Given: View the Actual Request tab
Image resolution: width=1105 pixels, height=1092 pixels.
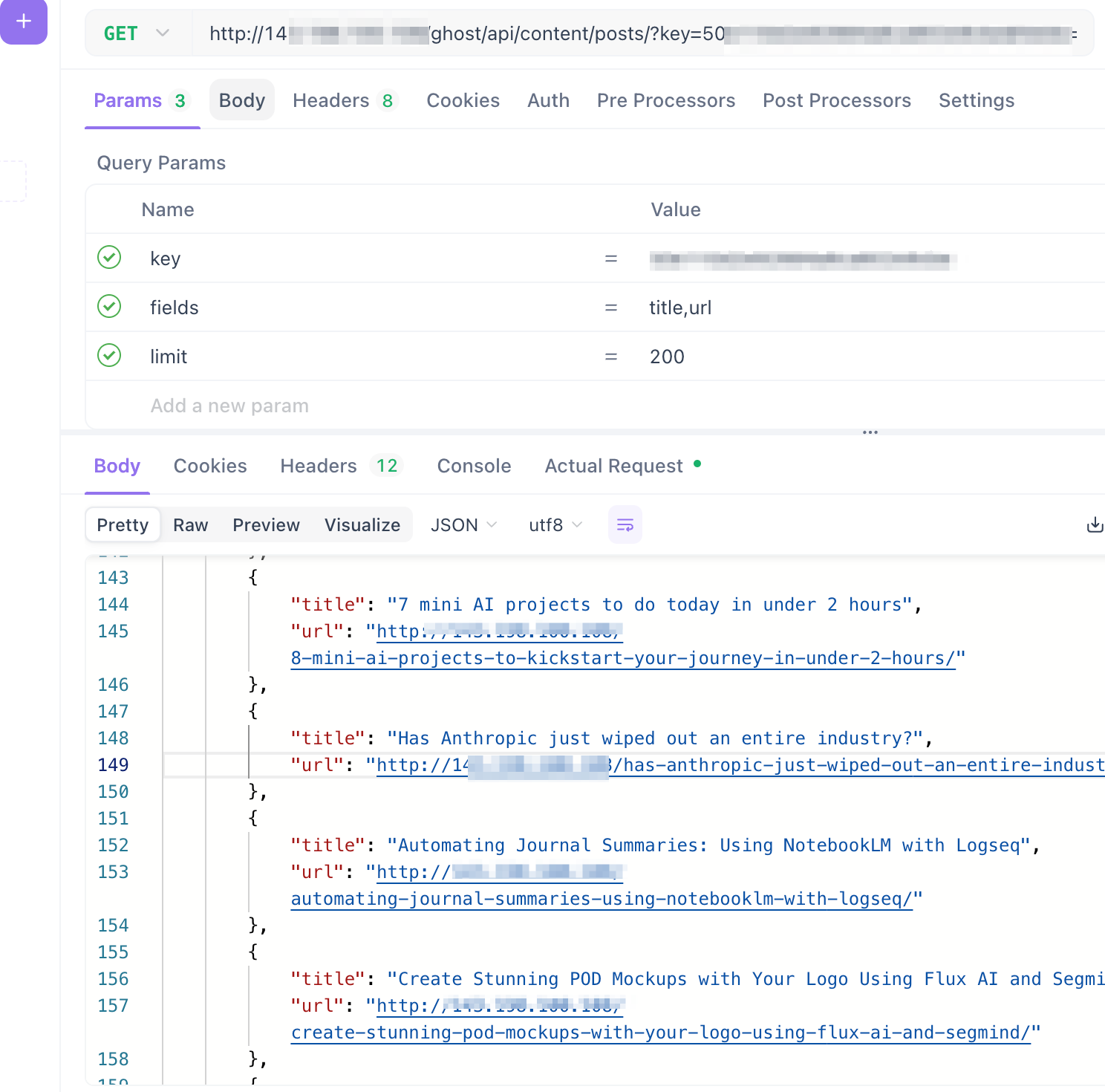Looking at the screenshot, I should [613, 466].
